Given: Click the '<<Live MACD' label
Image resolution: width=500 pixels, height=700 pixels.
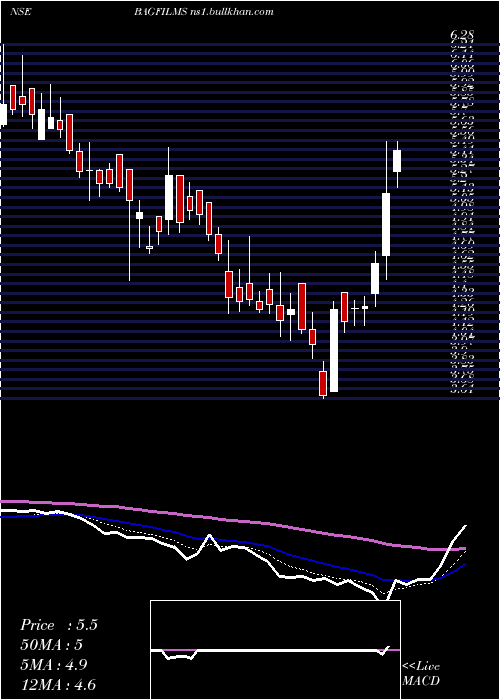Looking at the screenshot, I should 421,674.
